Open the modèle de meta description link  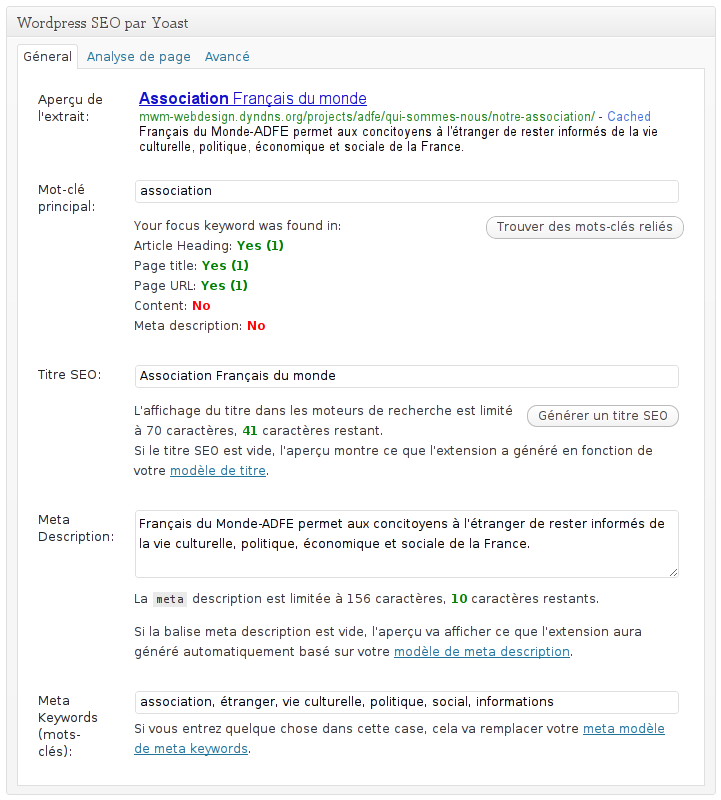[x=482, y=652]
